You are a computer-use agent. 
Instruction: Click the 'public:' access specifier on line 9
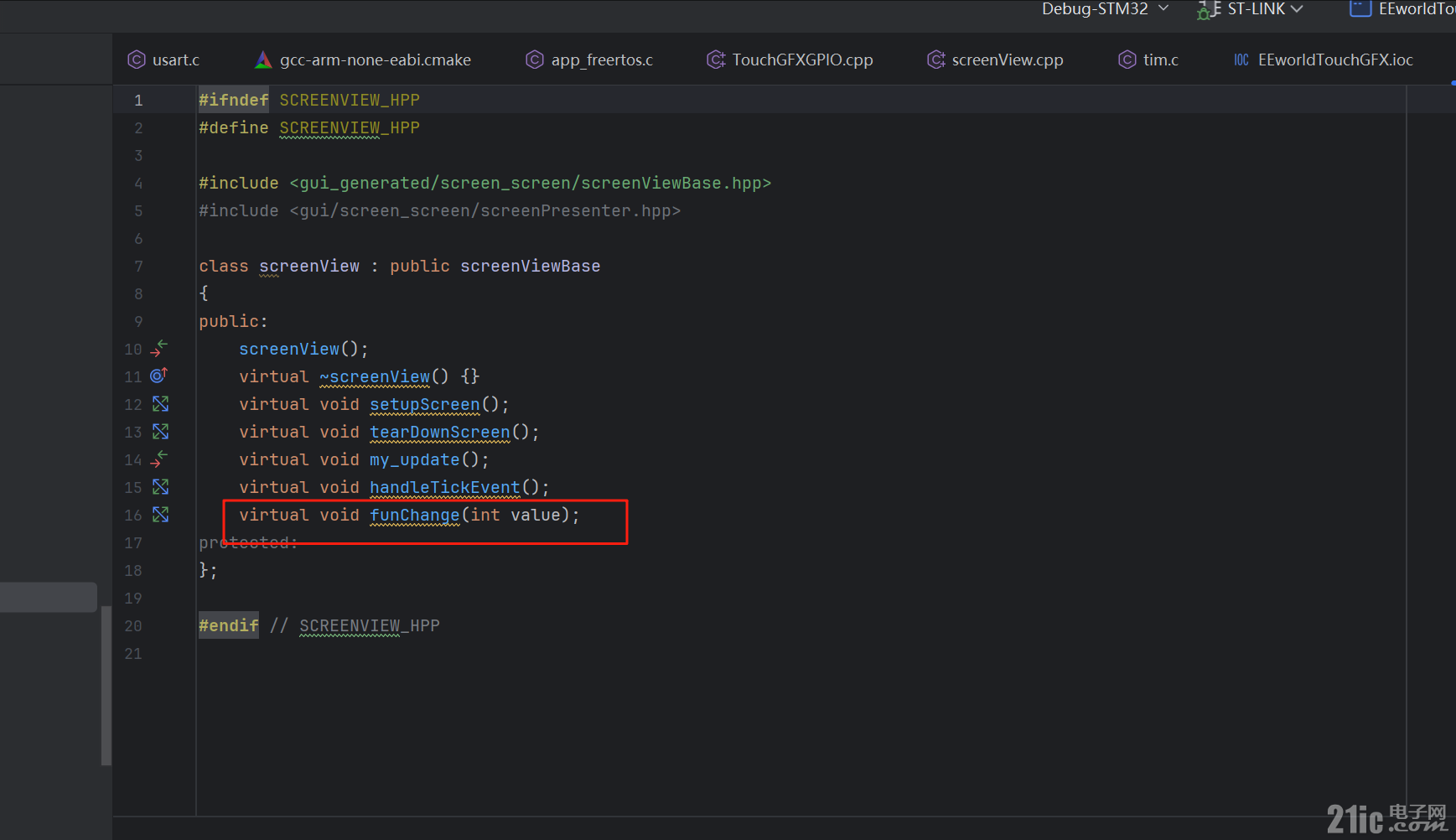[x=234, y=321]
